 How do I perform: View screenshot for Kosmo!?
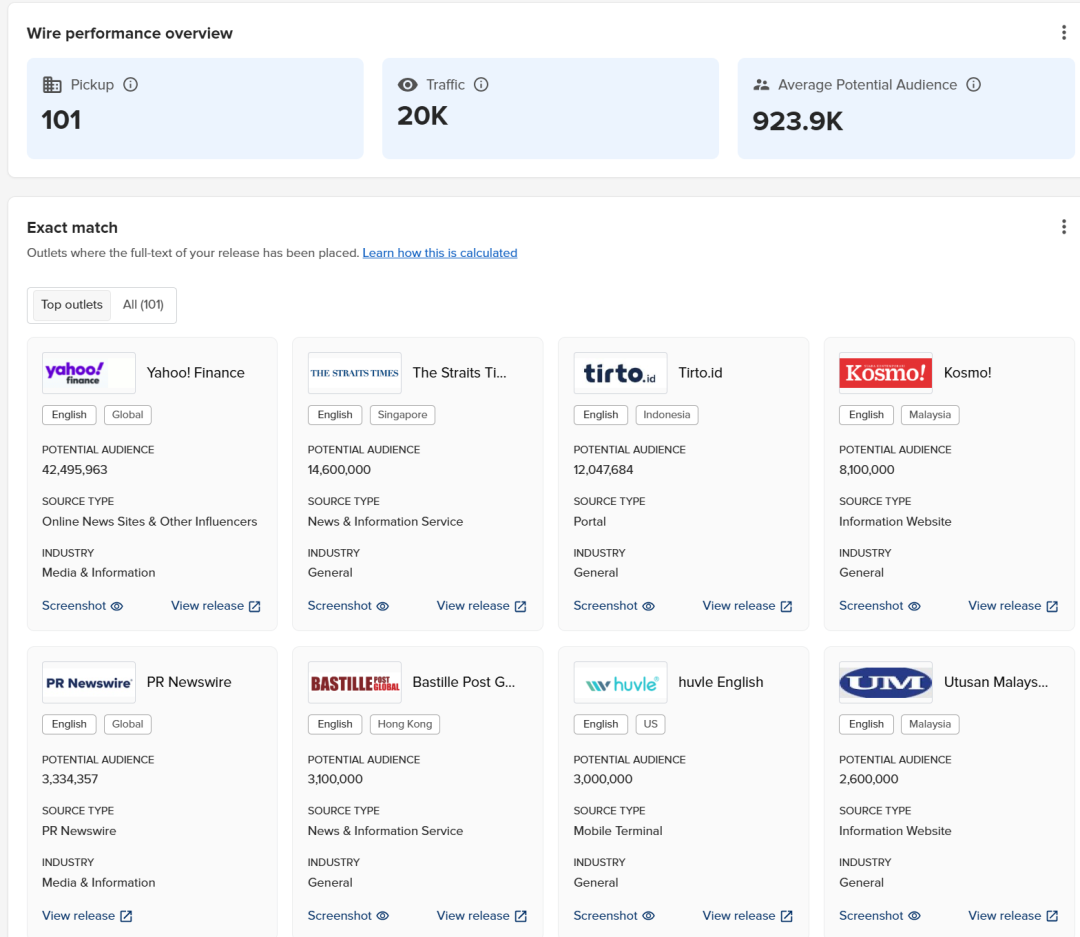880,606
